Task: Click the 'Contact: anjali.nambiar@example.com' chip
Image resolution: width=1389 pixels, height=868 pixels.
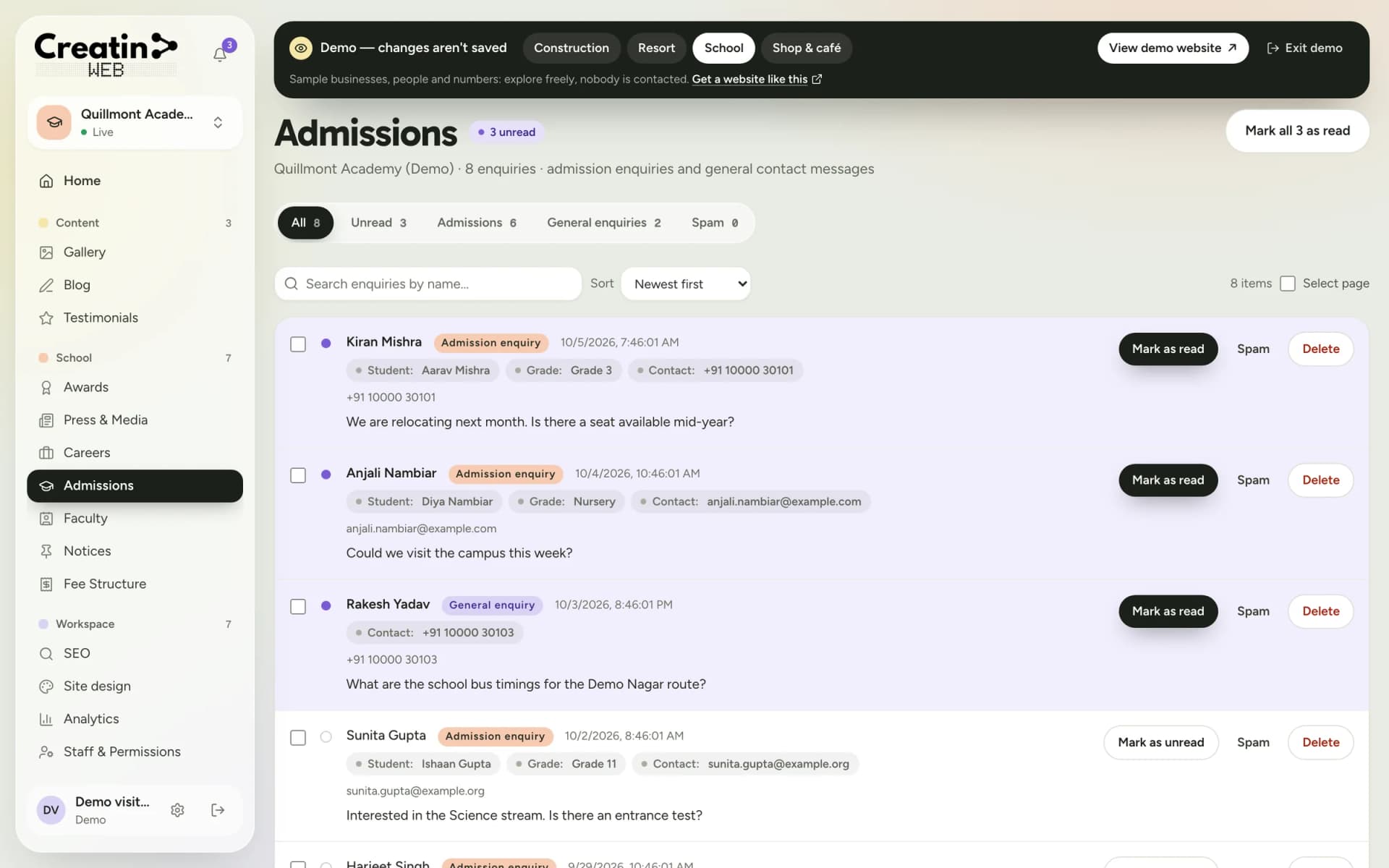Action: 750,501
